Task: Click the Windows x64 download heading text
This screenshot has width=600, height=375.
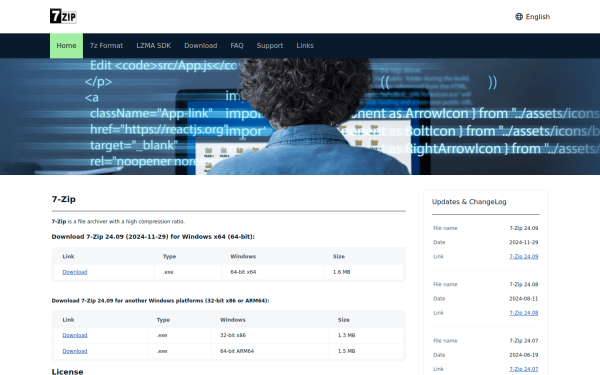Action: pos(153,236)
